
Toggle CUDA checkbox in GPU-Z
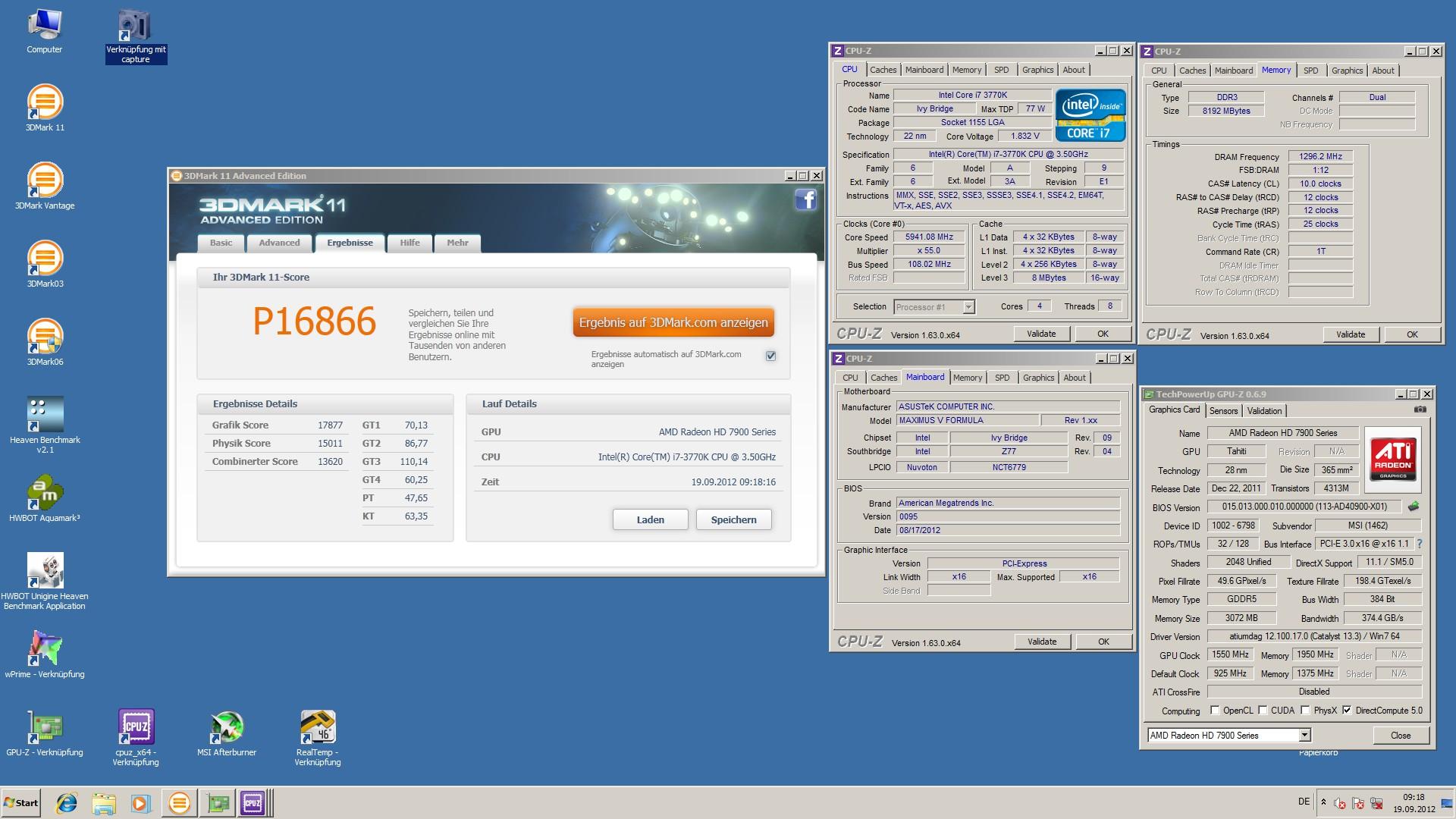[x=1263, y=711]
